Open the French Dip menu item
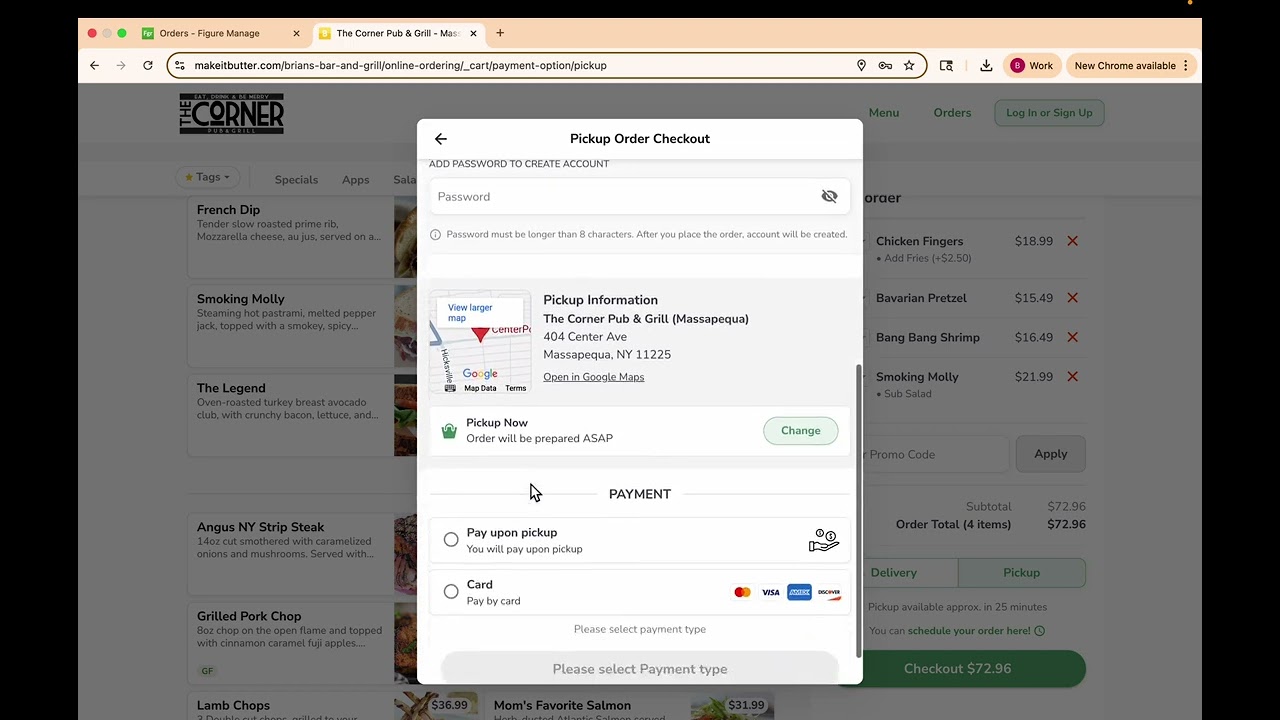The width and height of the screenshot is (1280, 720). point(302,237)
